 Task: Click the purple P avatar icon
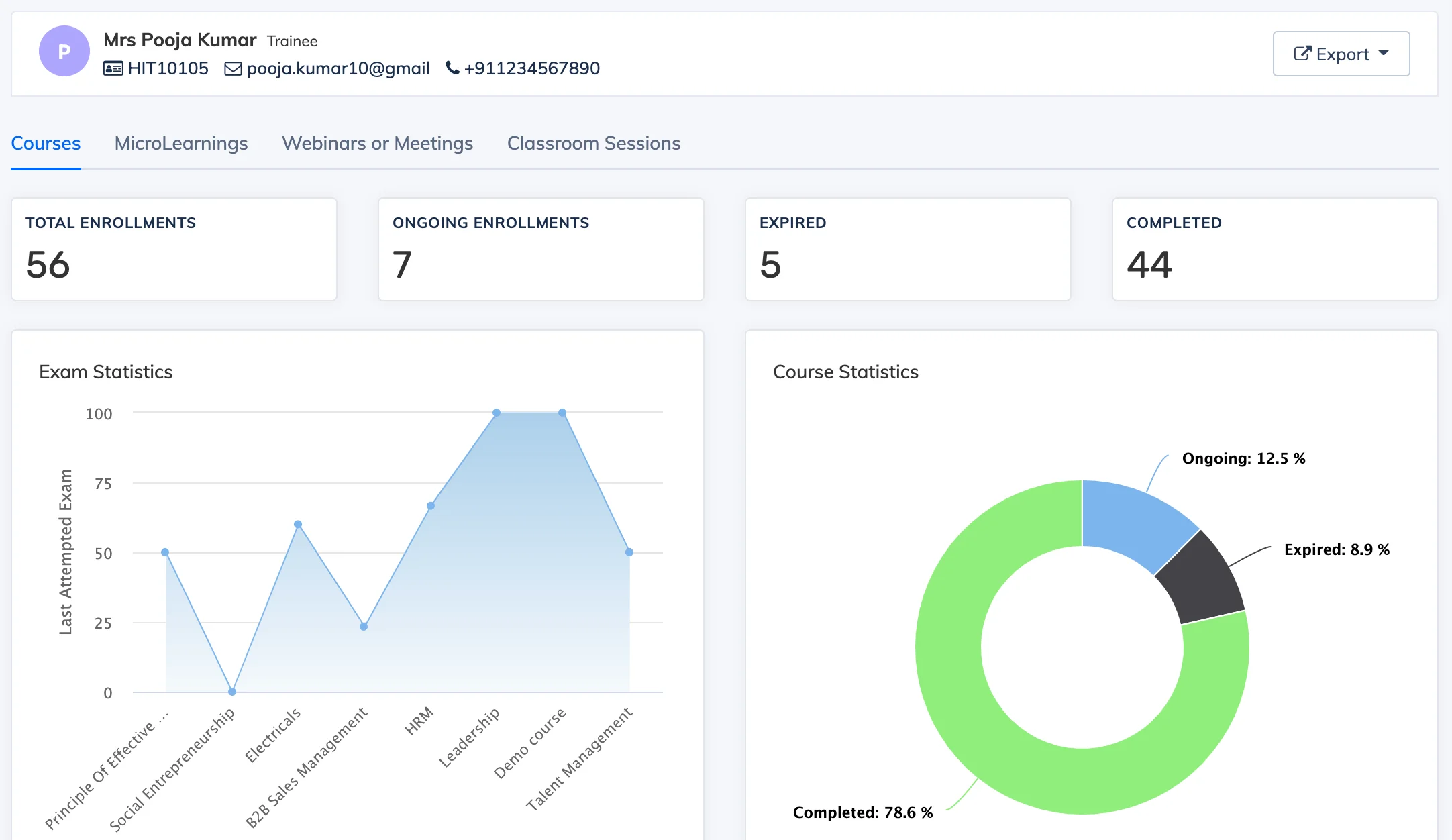point(64,51)
